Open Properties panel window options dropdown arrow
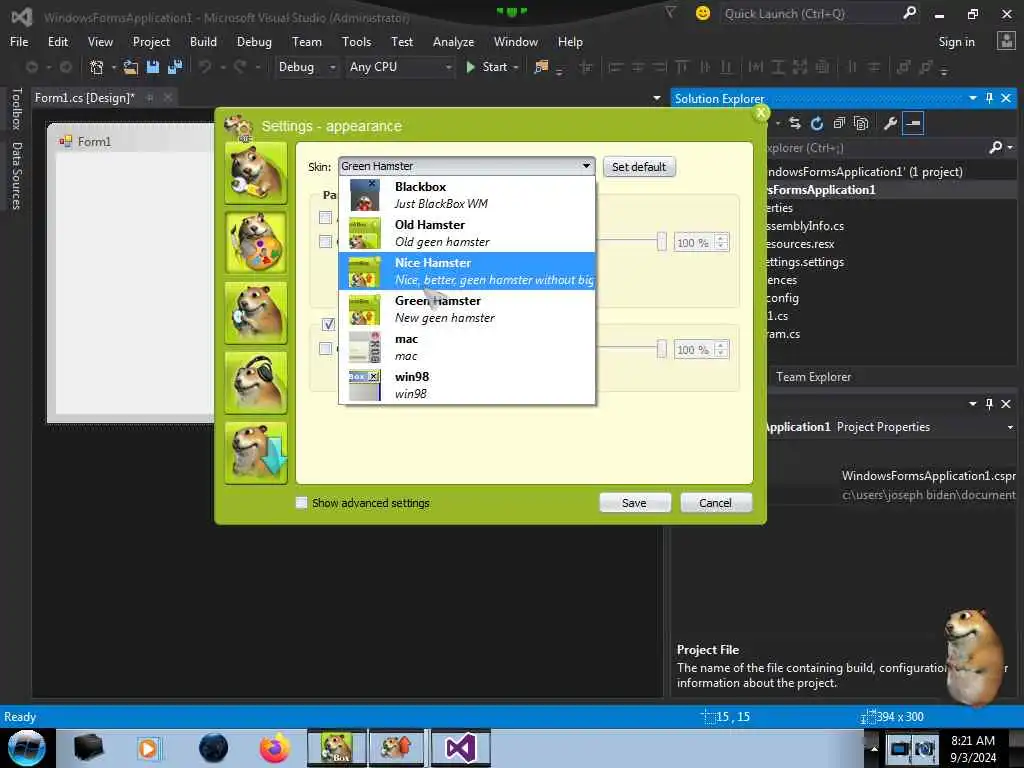 click(x=972, y=404)
